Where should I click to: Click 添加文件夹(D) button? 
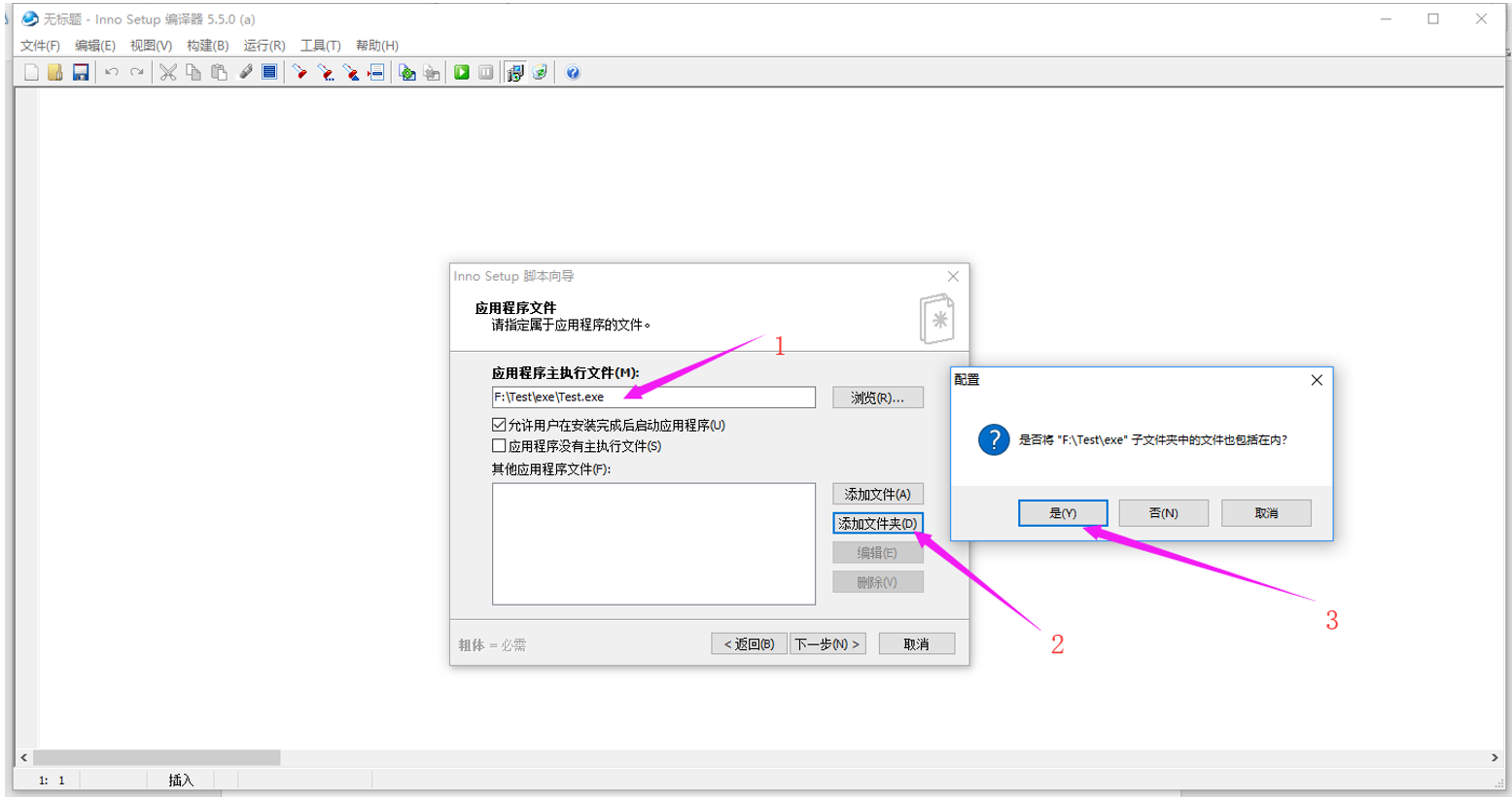(x=878, y=523)
